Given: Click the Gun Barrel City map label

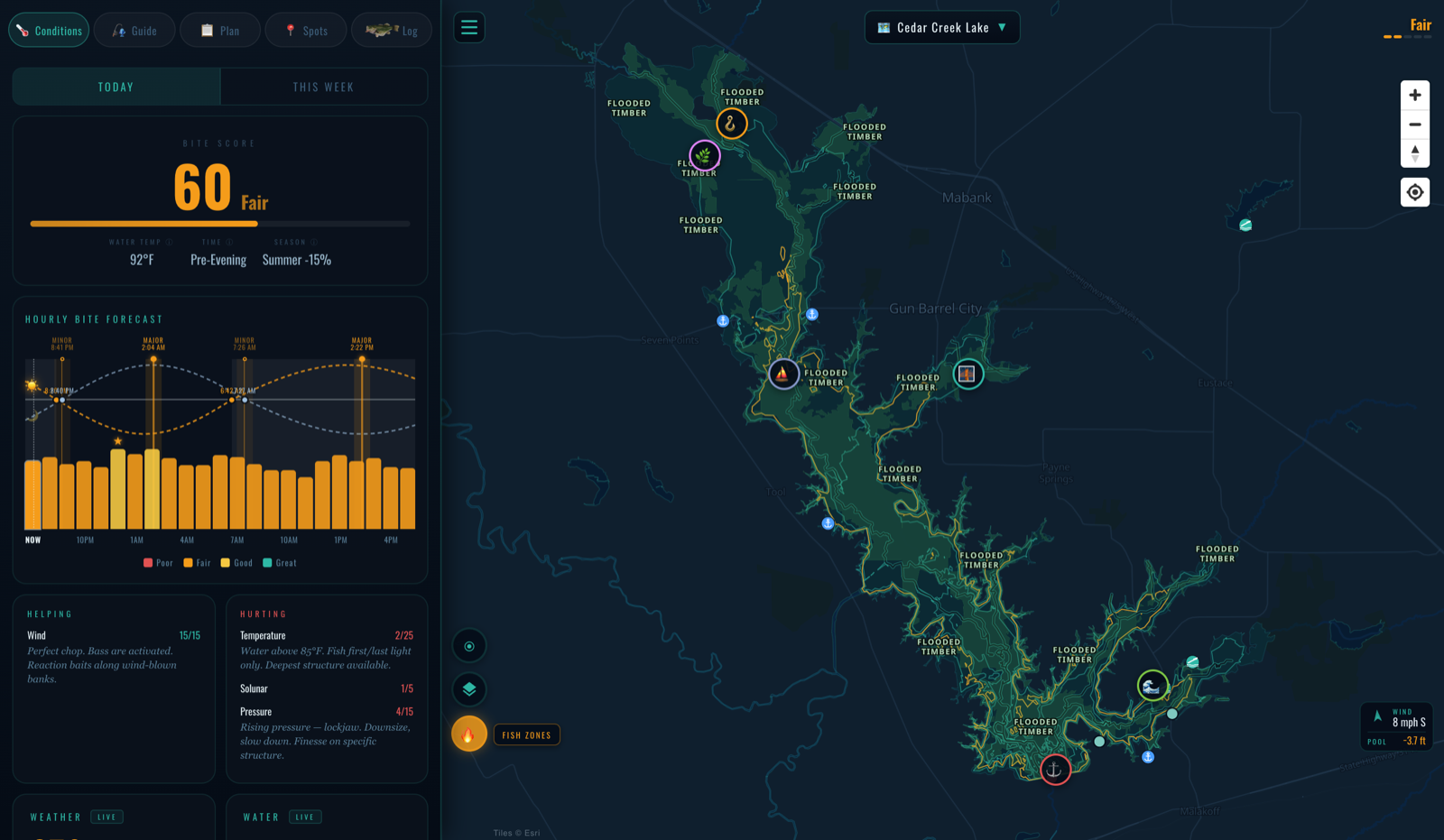Looking at the screenshot, I should coord(935,309).
